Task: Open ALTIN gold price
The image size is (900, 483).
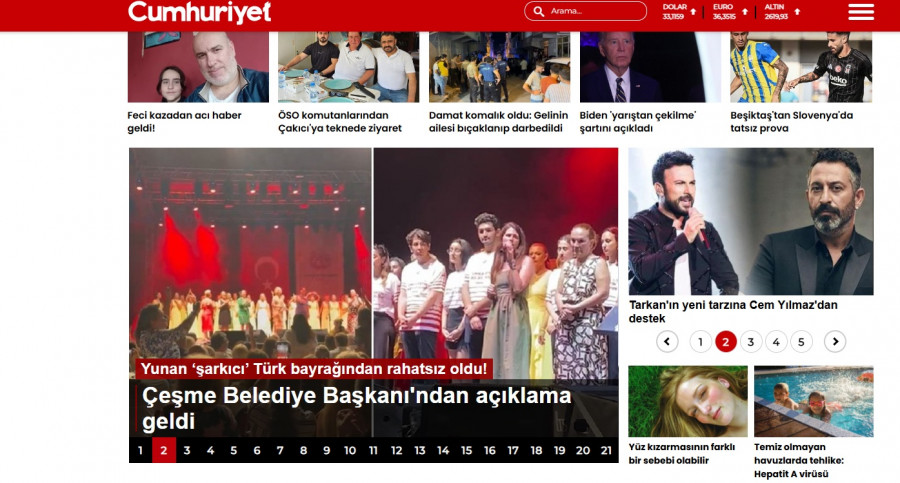Action: coord(775,11)
